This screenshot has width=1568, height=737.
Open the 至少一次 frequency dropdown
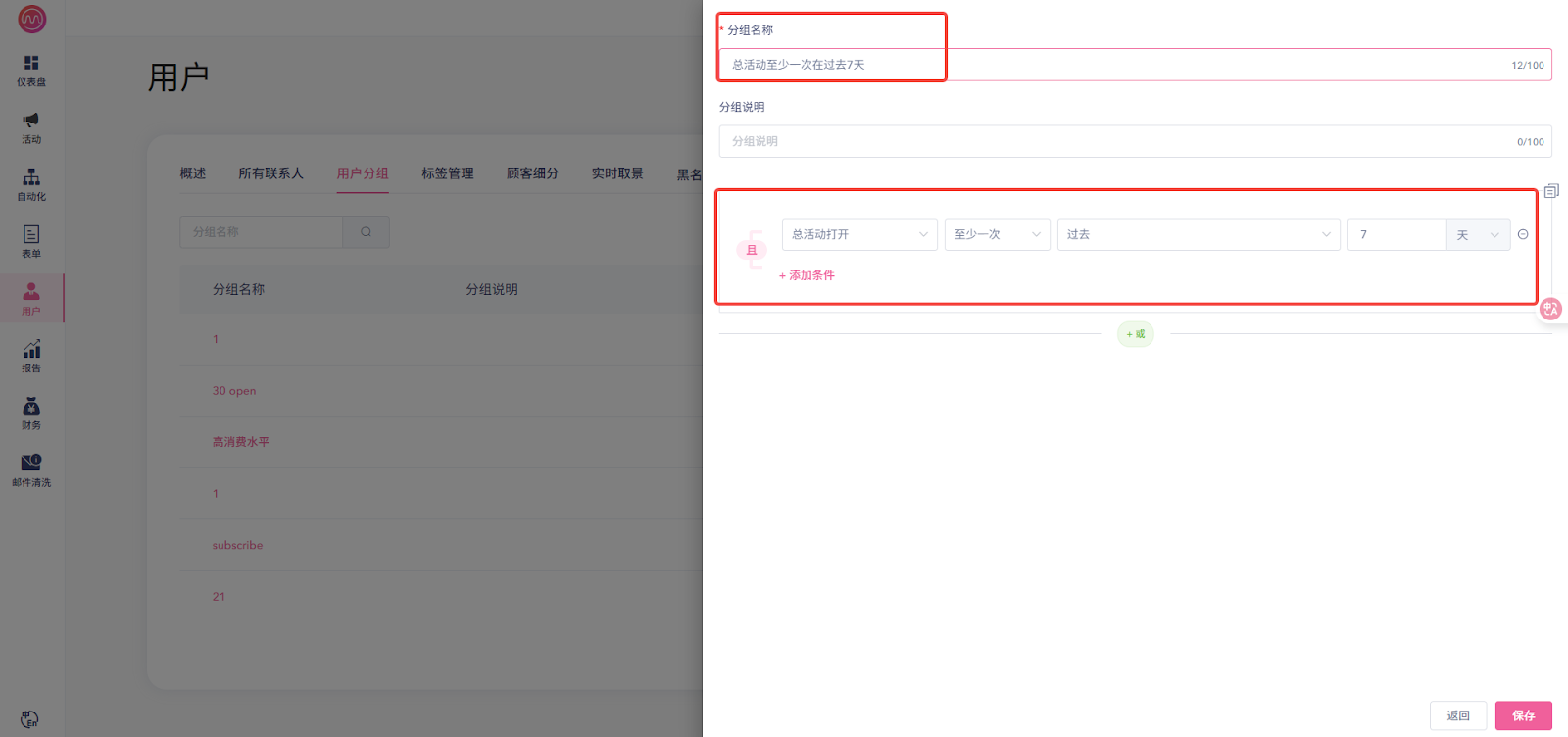(x=997, y=234)
